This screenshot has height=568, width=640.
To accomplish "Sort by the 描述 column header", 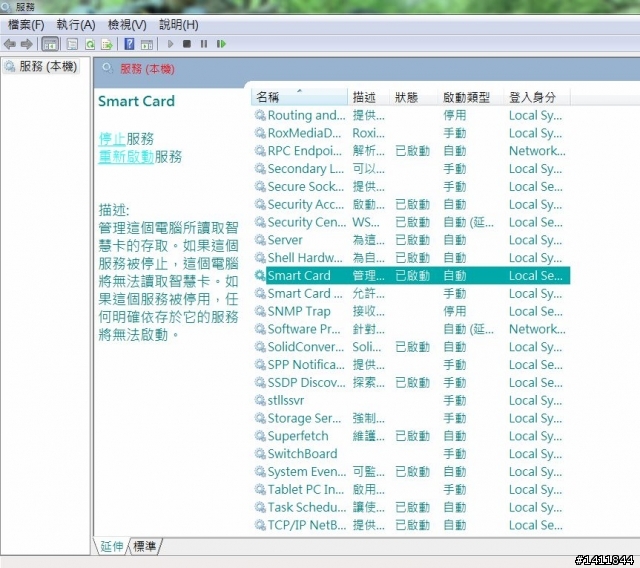I will coord(368,97).
